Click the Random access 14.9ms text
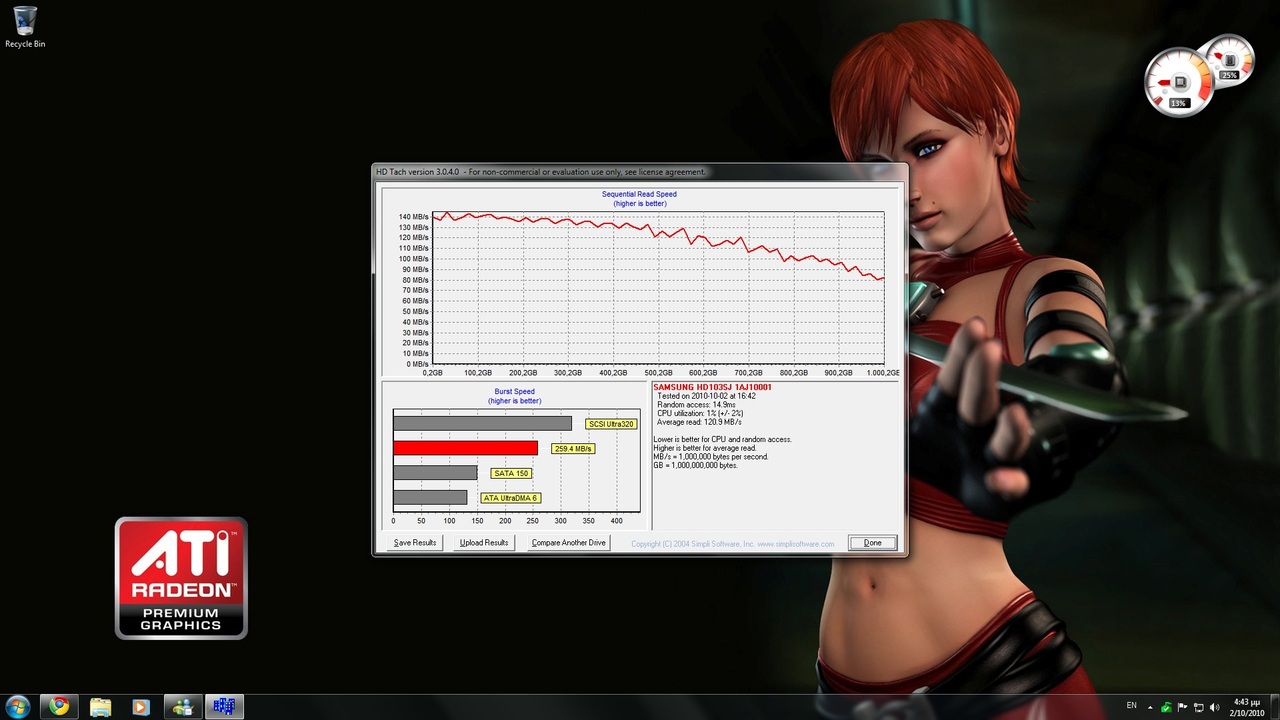This screenshot has width=1280, height=720. pyautogui.click(x=696, y=405)
